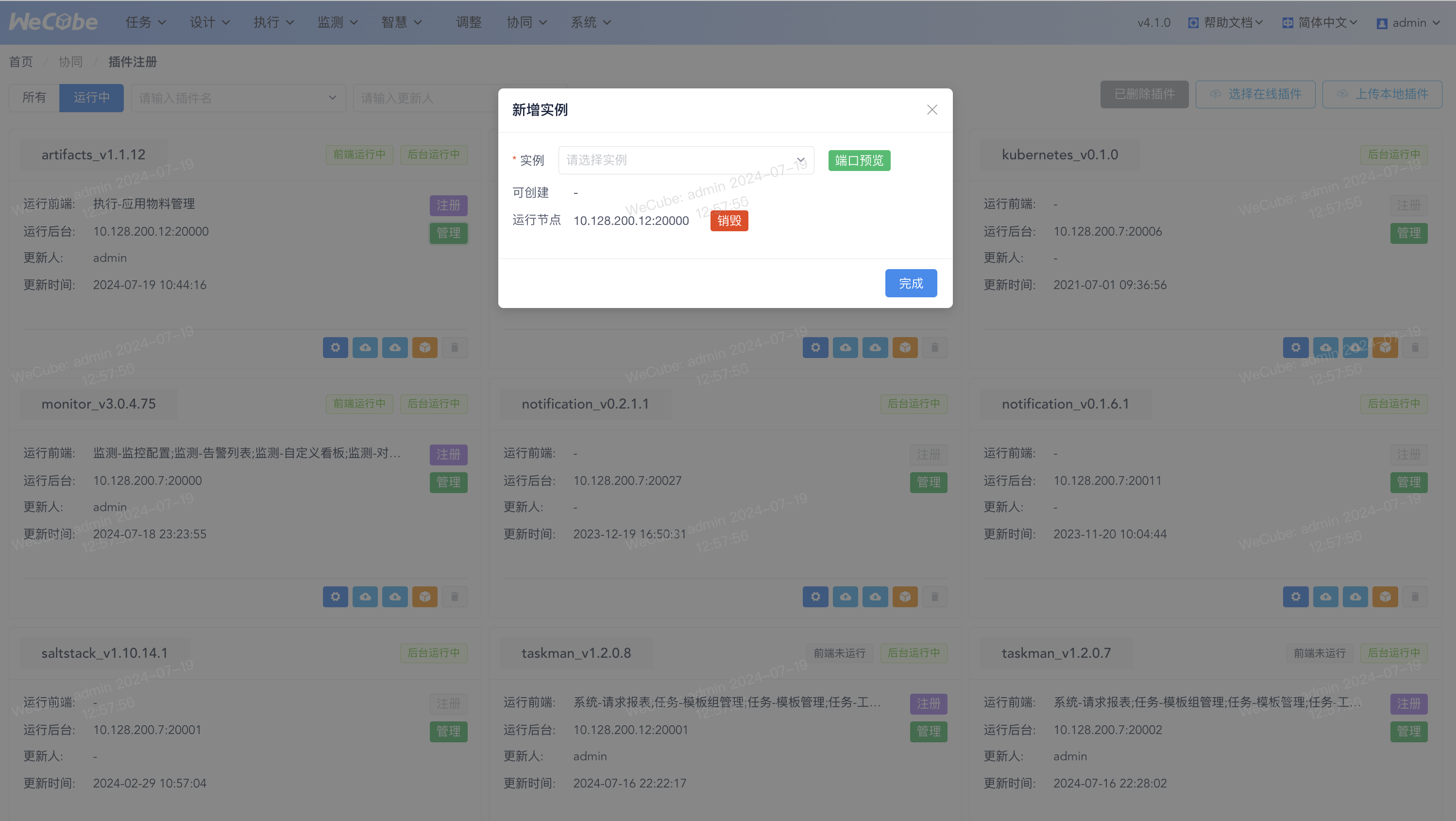Click first cloud icon in monitor_v3.0.4.75 card
Viewport: 1456px width, 821px height.
[x=365, y=597]
